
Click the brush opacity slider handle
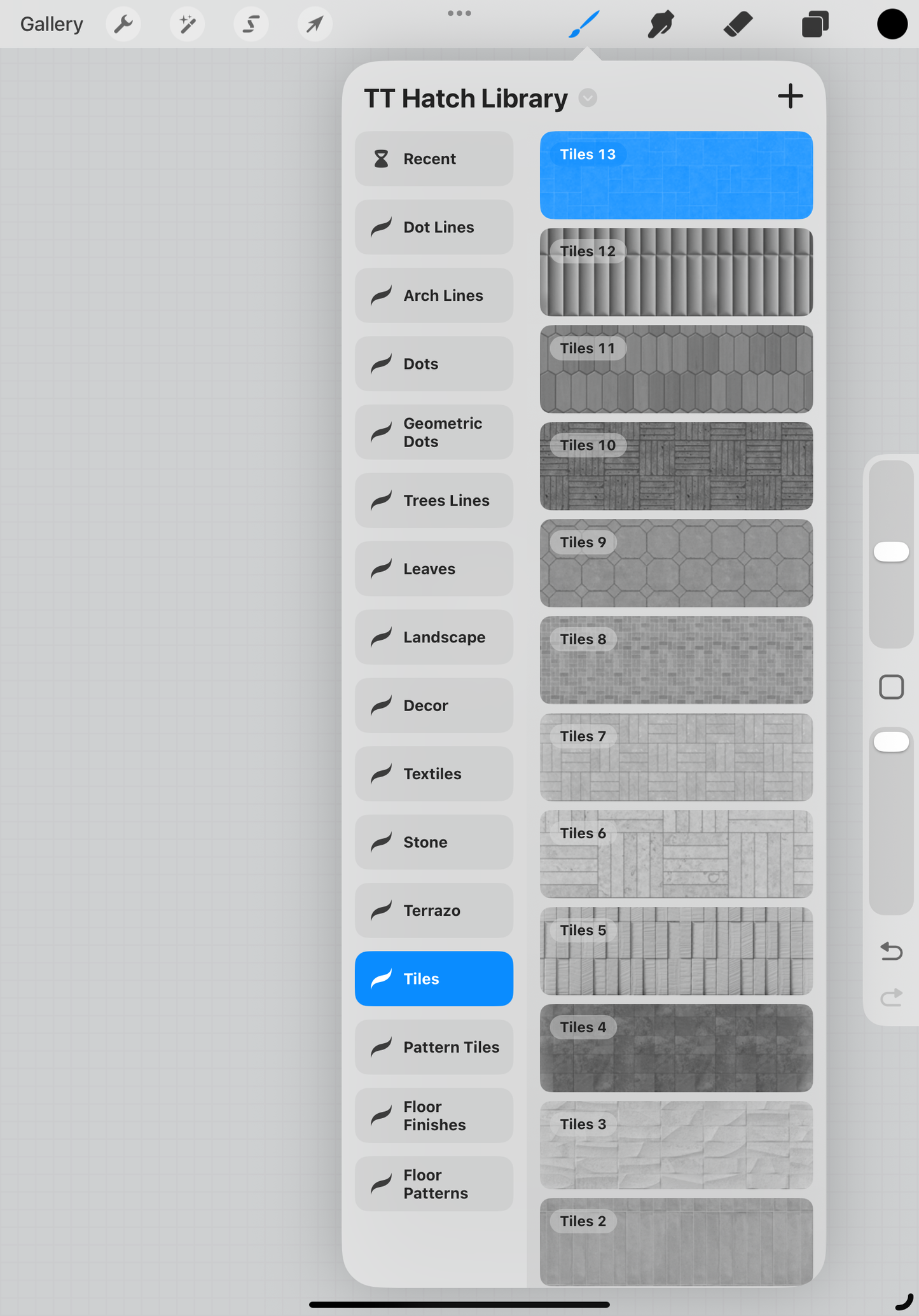(891, 742)
